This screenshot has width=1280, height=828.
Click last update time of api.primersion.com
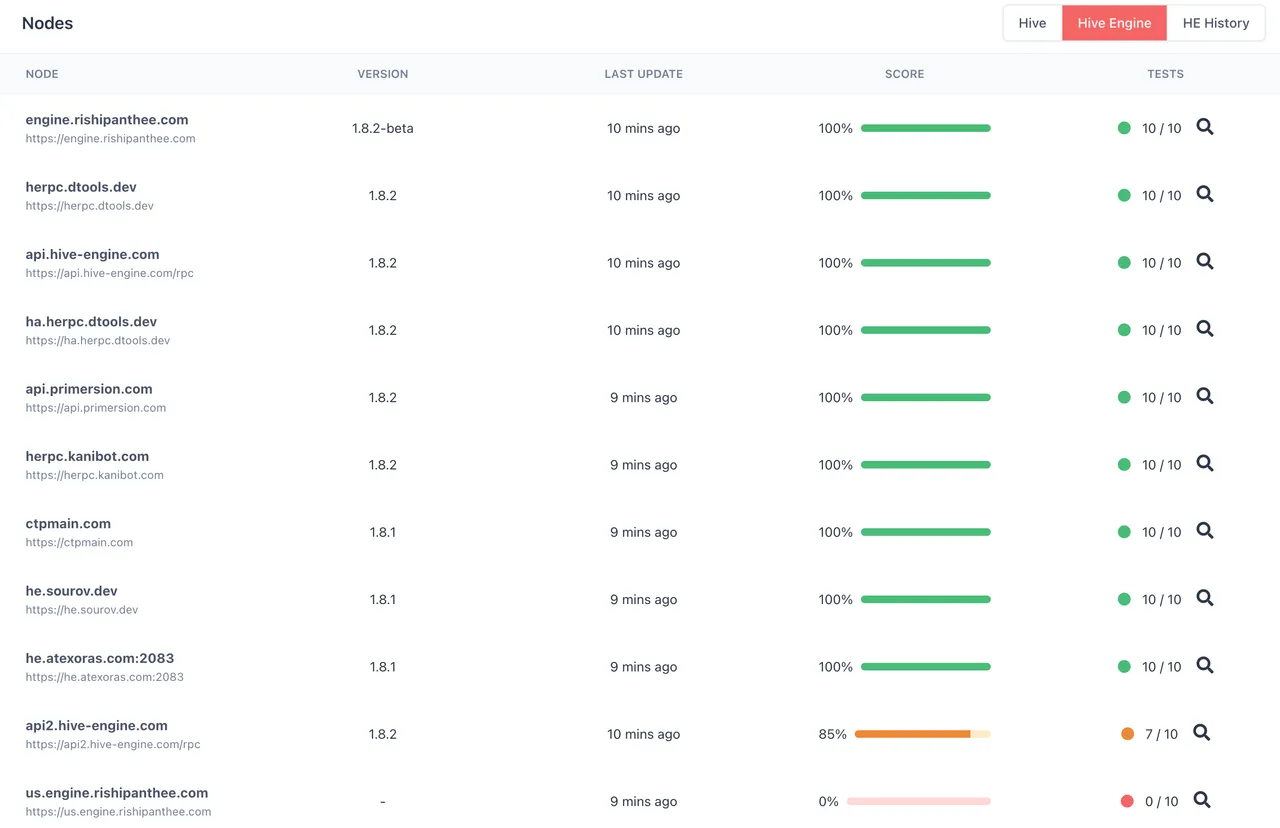tap(644, 397)
